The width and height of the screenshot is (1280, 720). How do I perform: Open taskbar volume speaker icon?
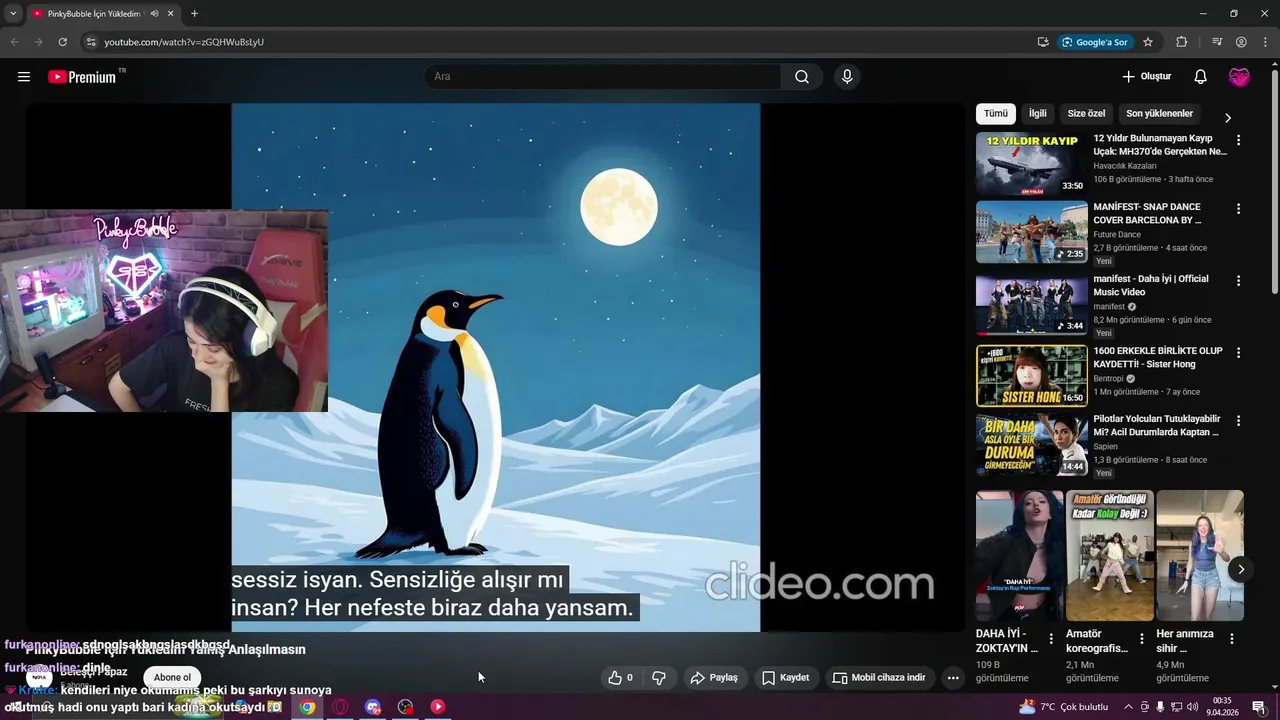(1193, 707)
